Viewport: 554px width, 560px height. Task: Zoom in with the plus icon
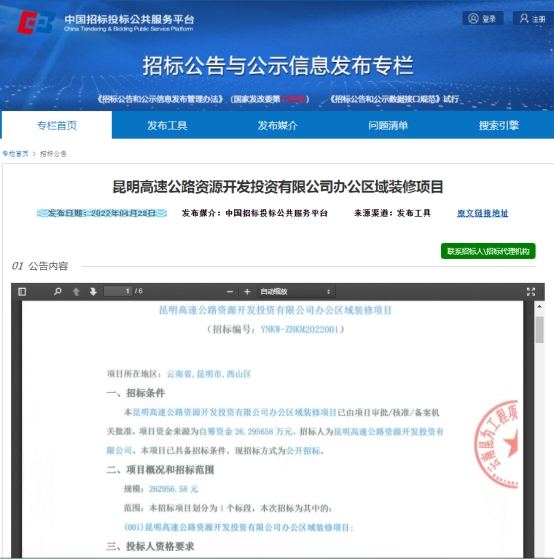coord(247,292)
